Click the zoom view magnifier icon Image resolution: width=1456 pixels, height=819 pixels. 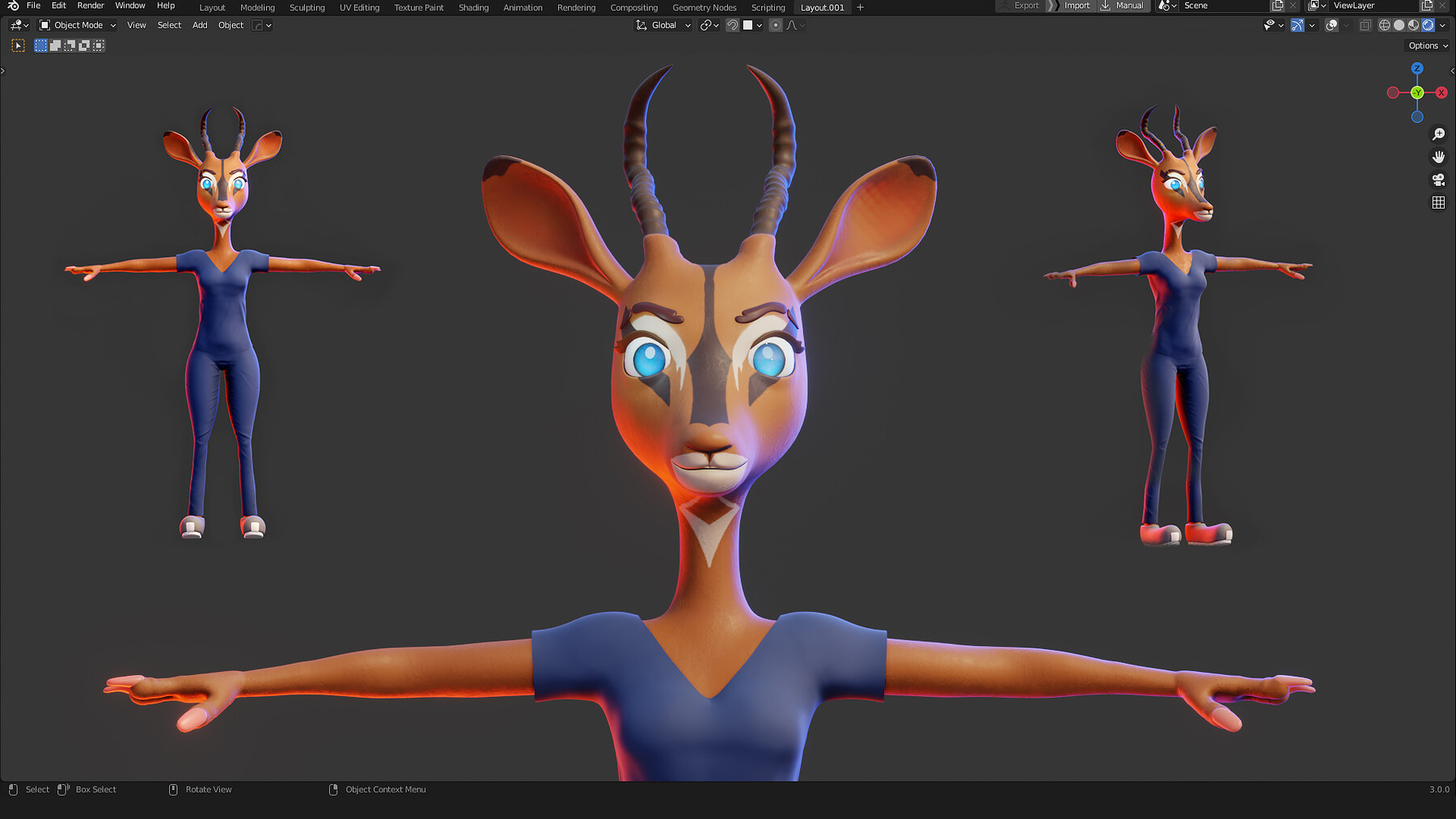click(x=1438, y=134)
